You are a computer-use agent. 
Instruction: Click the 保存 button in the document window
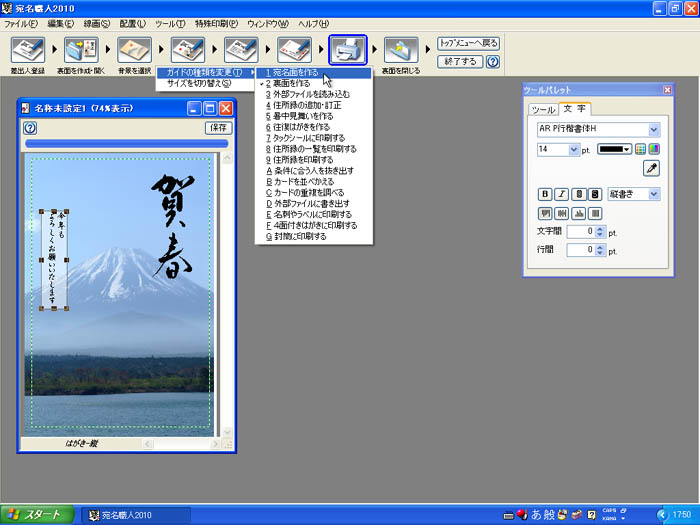click(218, 128)
